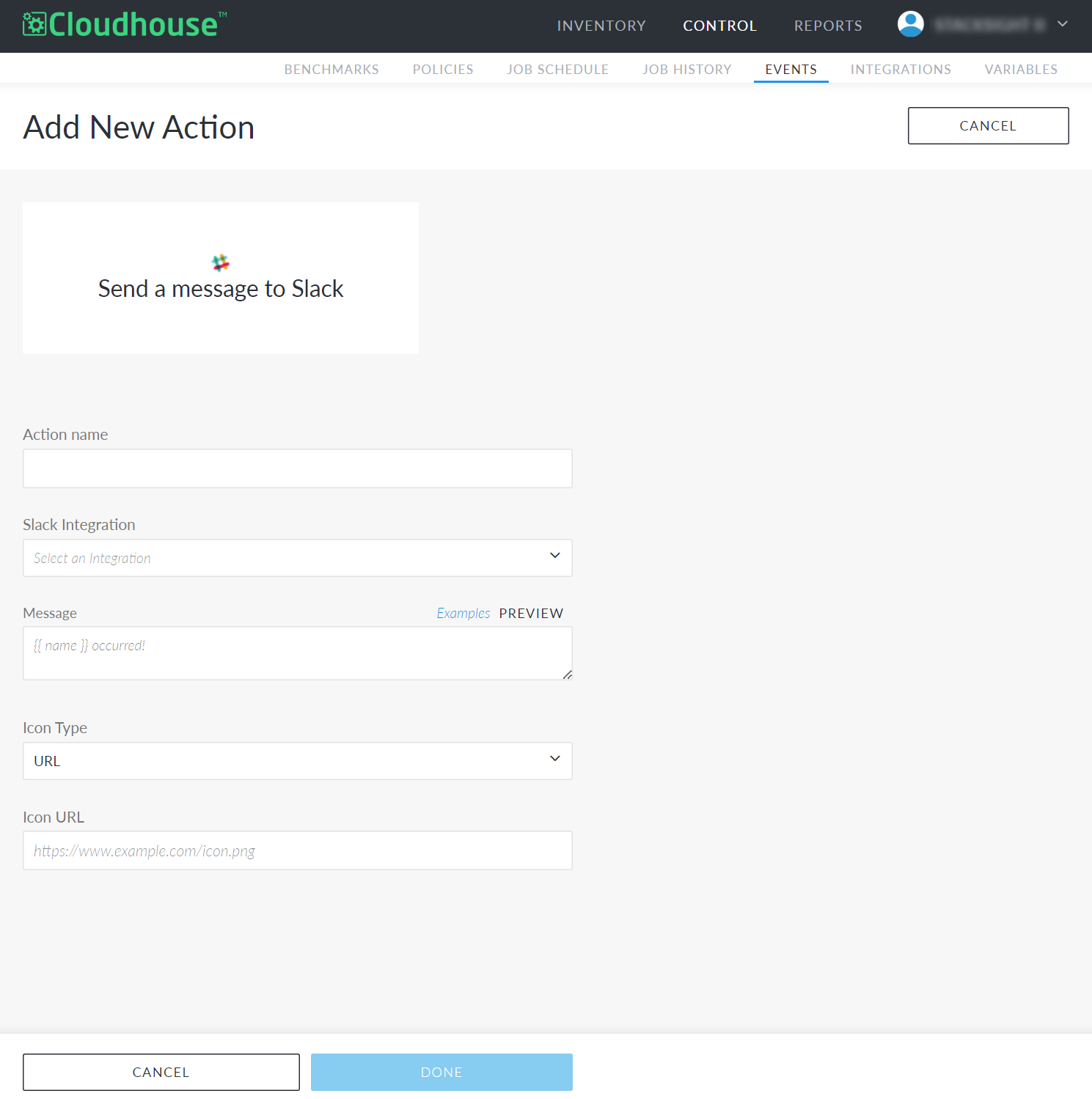Click the Slack Integration label
The image size is (1092, 1099).
79,524
